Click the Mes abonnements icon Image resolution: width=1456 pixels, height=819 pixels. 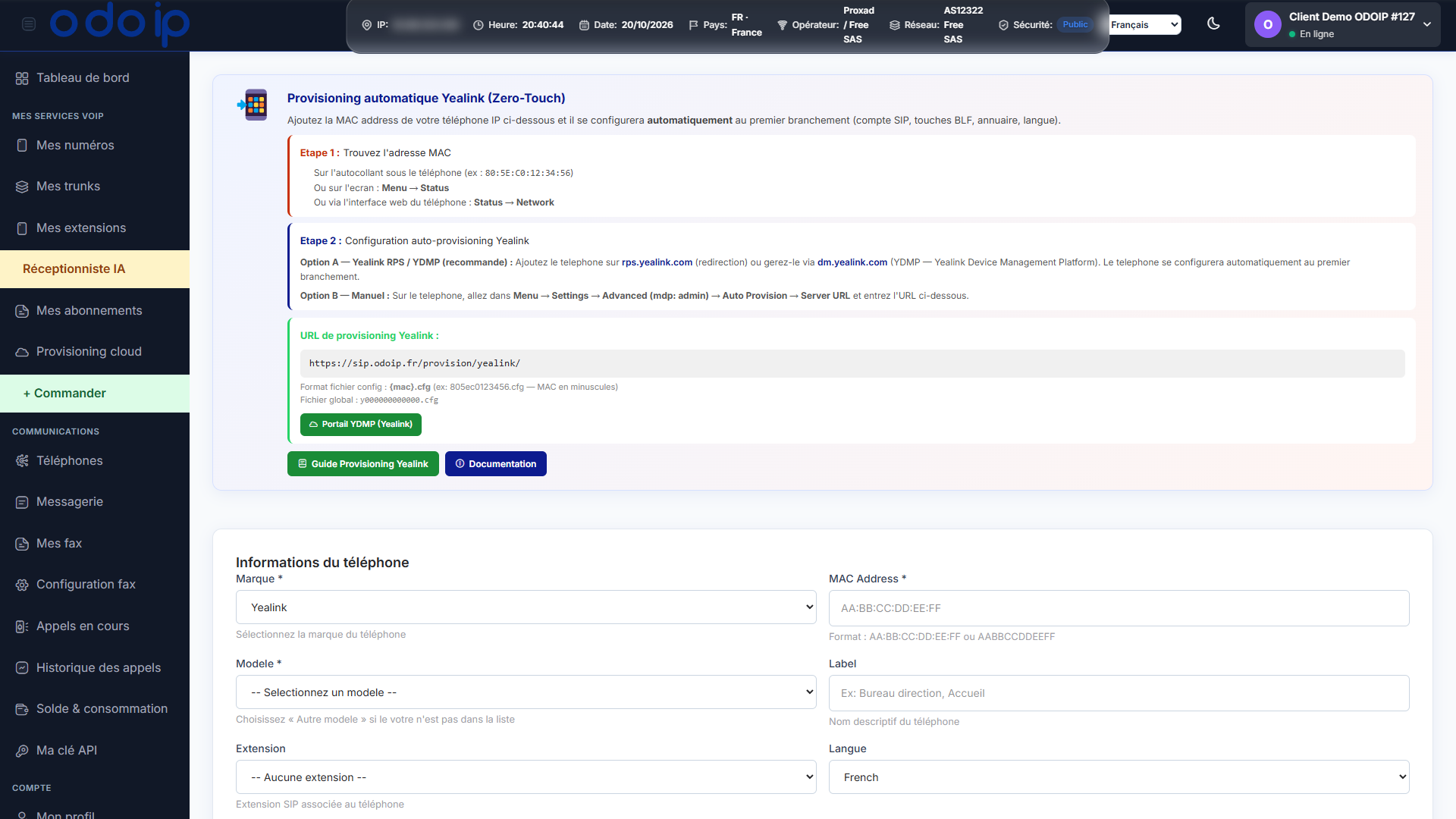[x=22, y=311]
